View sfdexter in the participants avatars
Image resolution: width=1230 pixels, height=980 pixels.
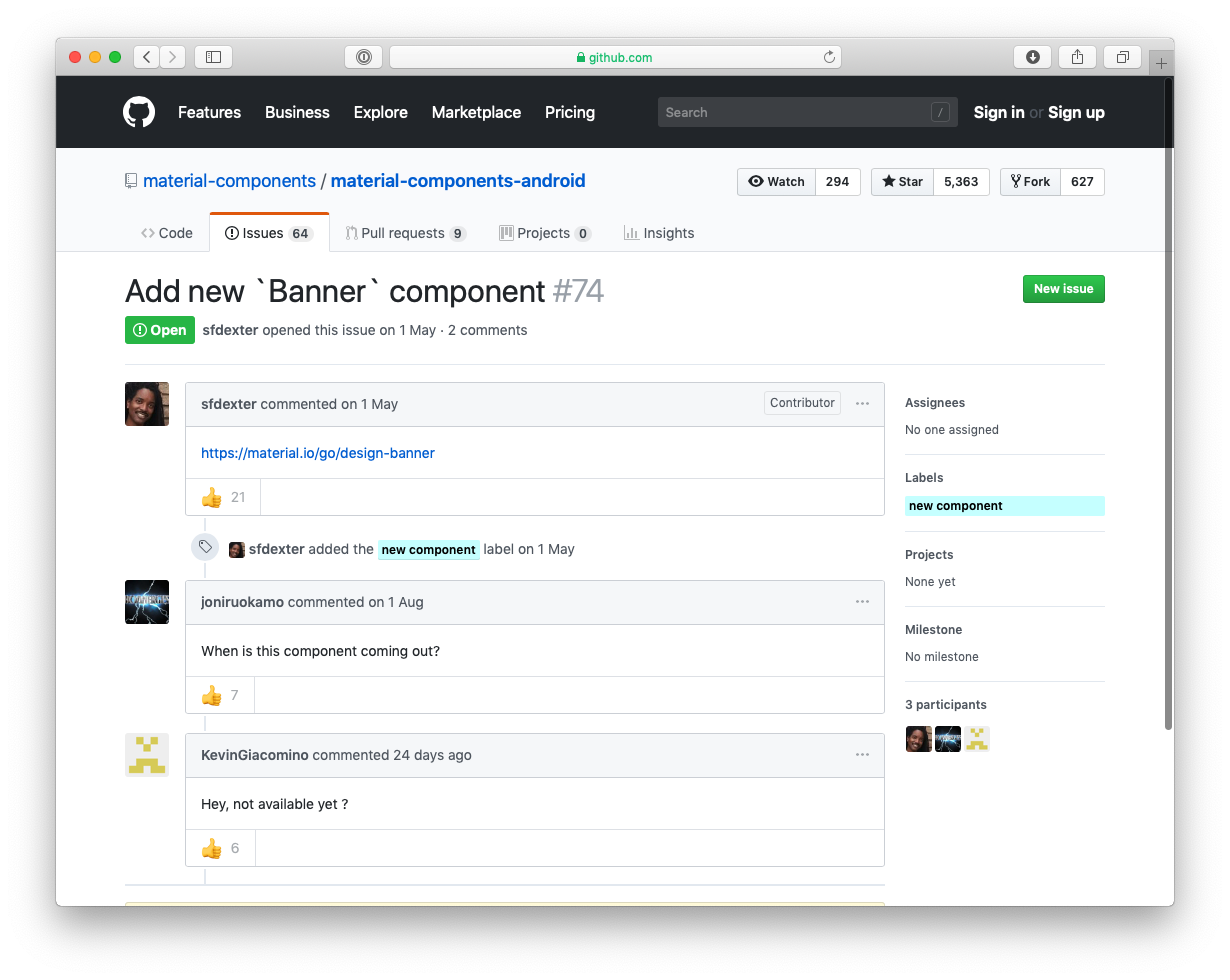(x=918, y=739)
